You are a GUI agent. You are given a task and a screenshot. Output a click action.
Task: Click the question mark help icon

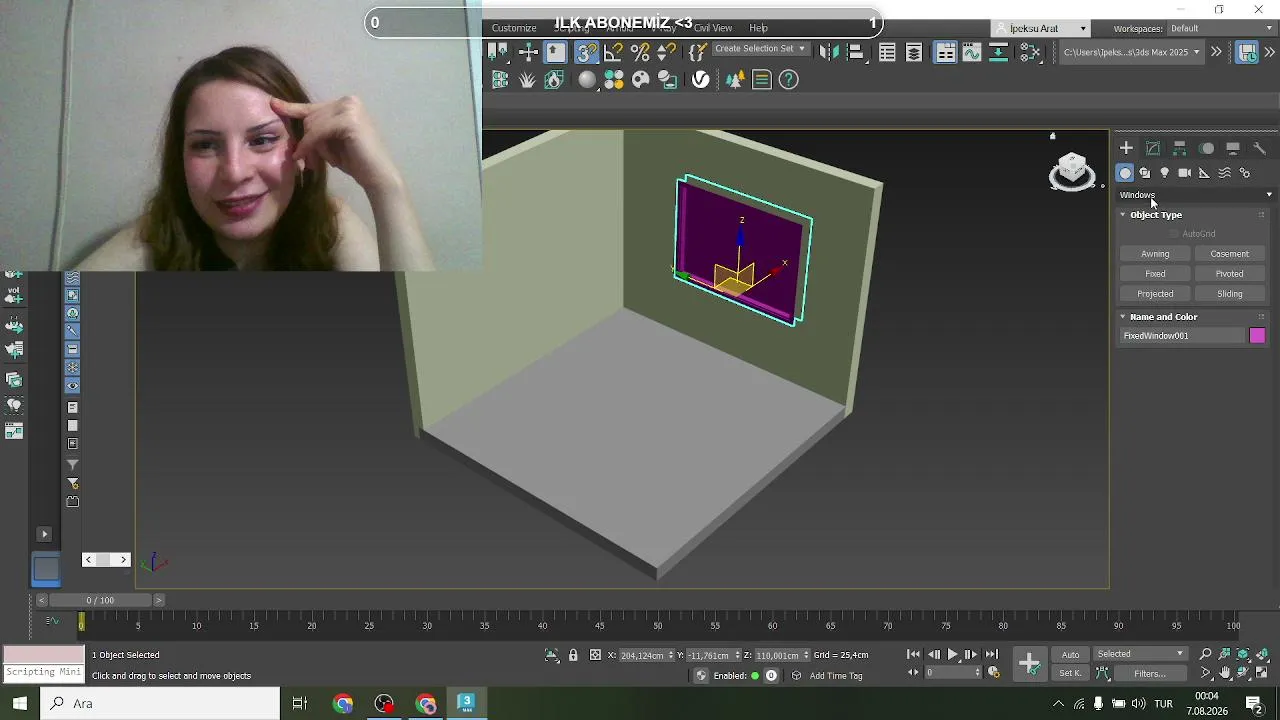(x=789, y=80)
